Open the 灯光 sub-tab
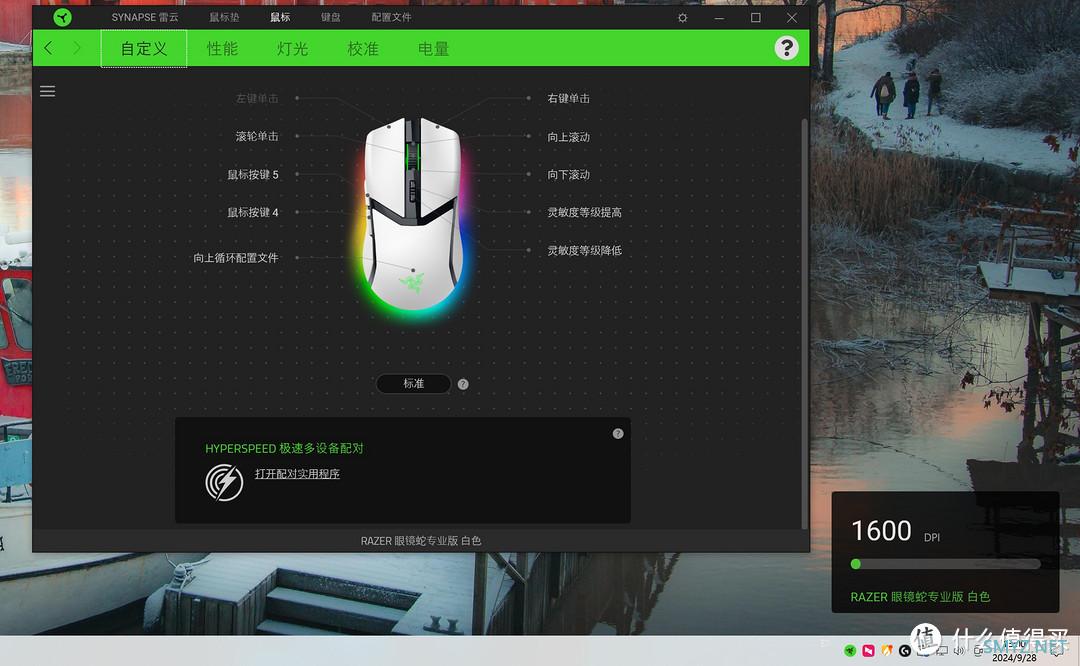1080x666 pixels. (x=292, y=49)
